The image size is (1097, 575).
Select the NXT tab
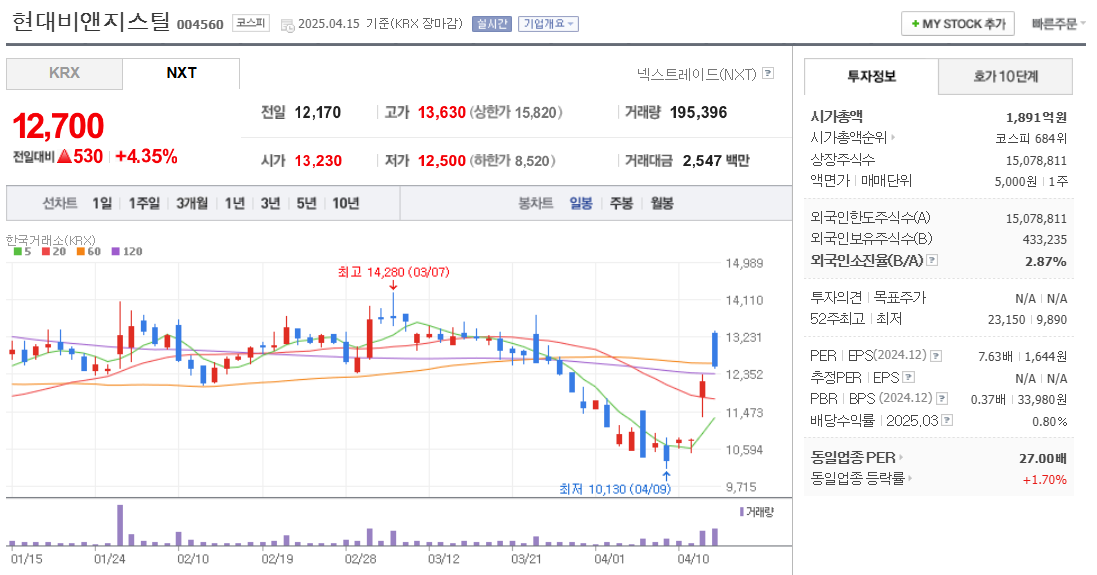[181, 73]
